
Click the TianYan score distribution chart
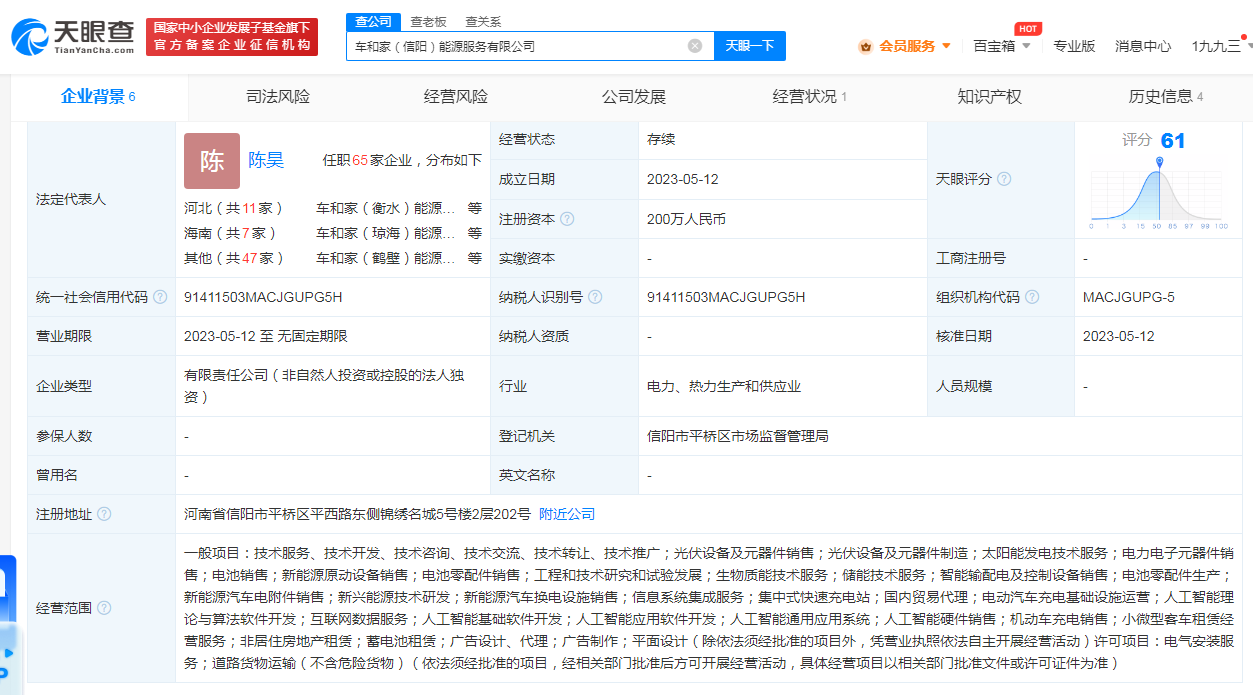(1158, 193)
